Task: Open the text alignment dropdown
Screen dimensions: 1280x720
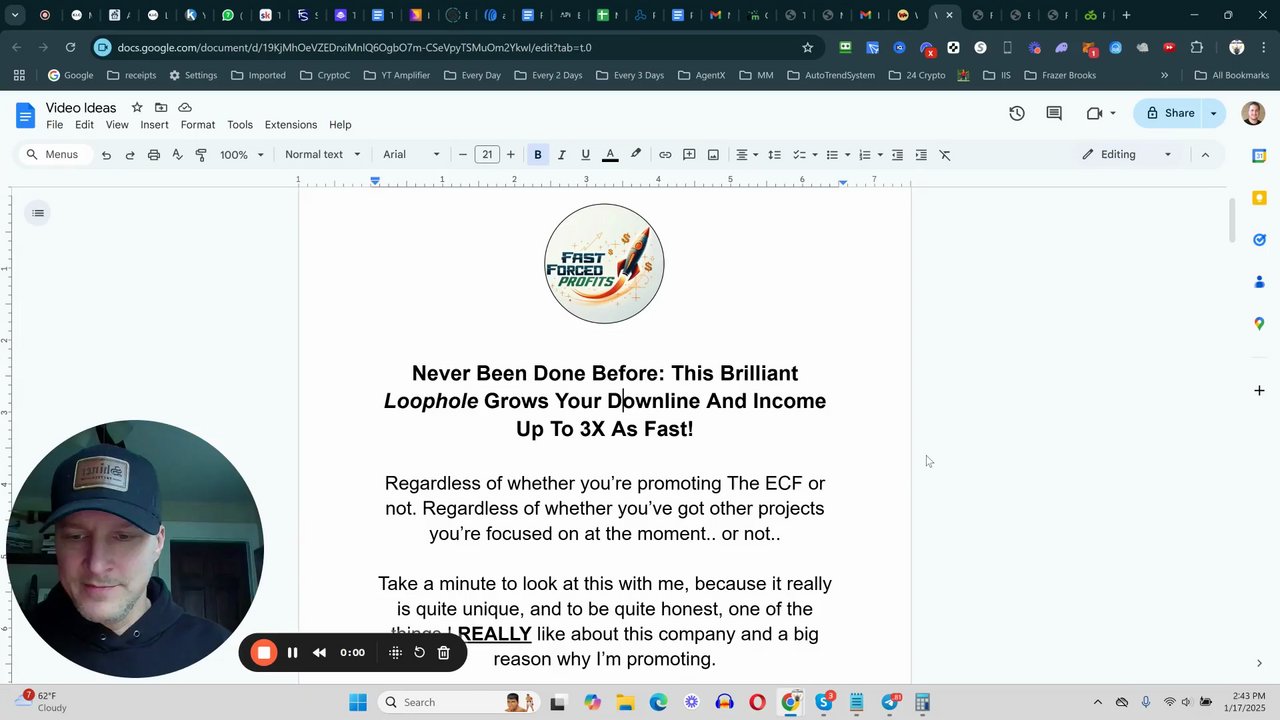Action: (747, 155)
